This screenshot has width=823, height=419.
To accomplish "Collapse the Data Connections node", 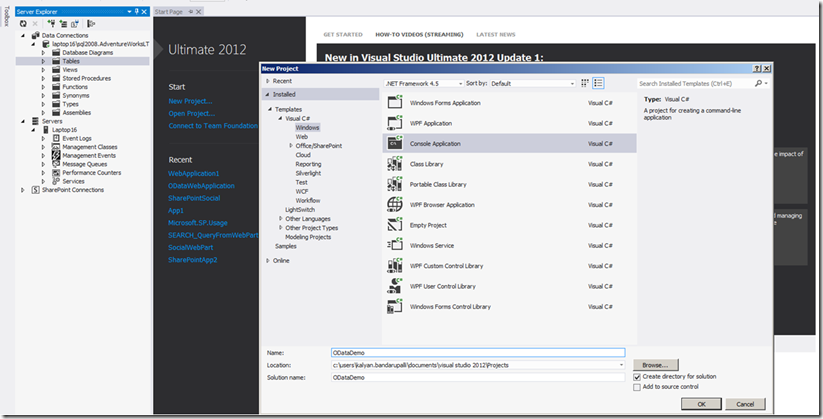I will (23, 36).
